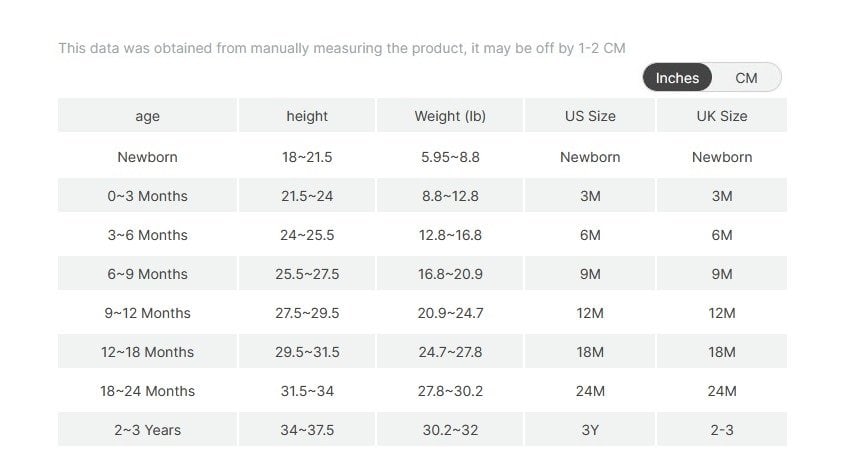Click the UK Size column header
859x455 pixels.
[722, 116]
